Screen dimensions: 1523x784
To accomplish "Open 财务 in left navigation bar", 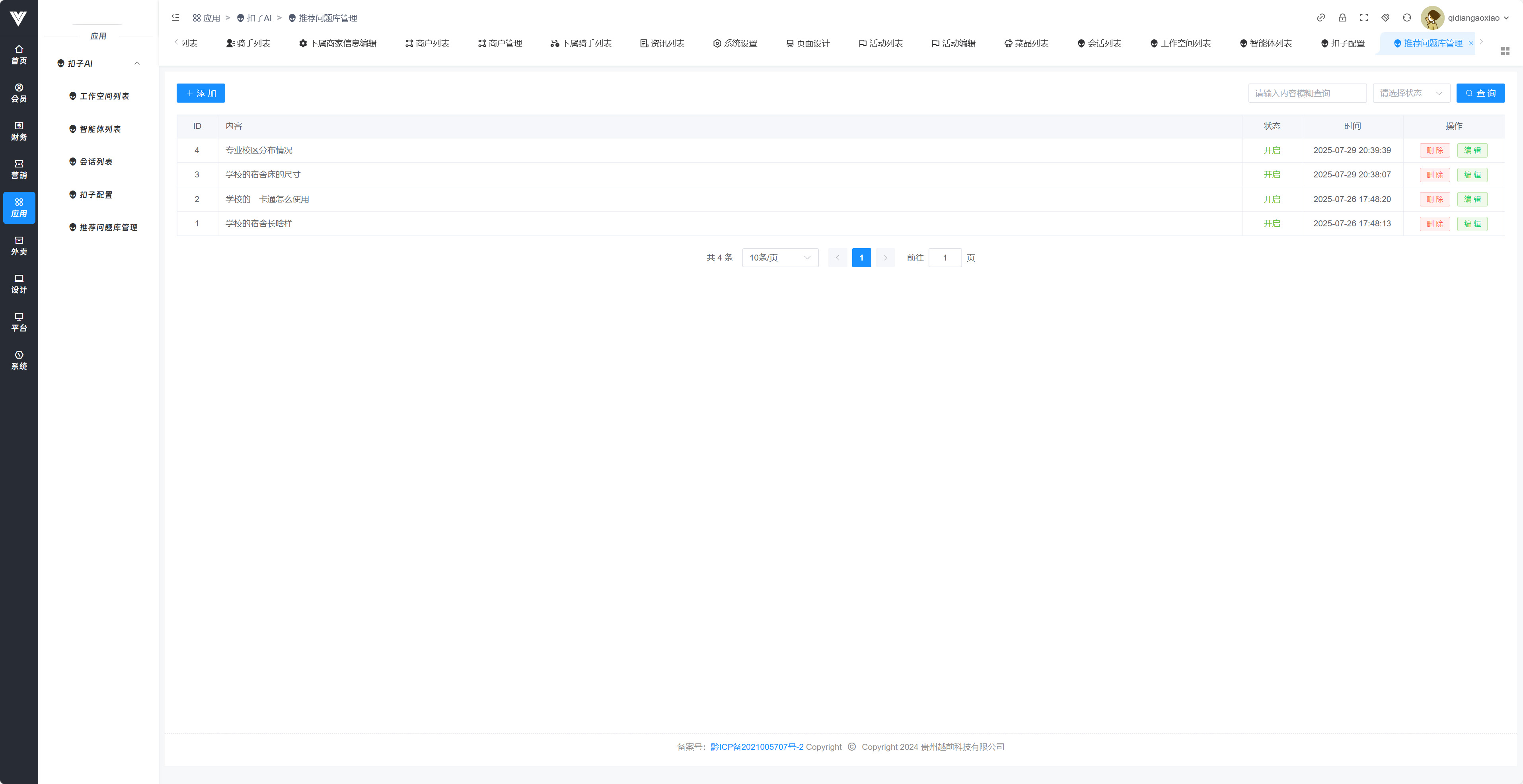I will click(x=19, y=131).
